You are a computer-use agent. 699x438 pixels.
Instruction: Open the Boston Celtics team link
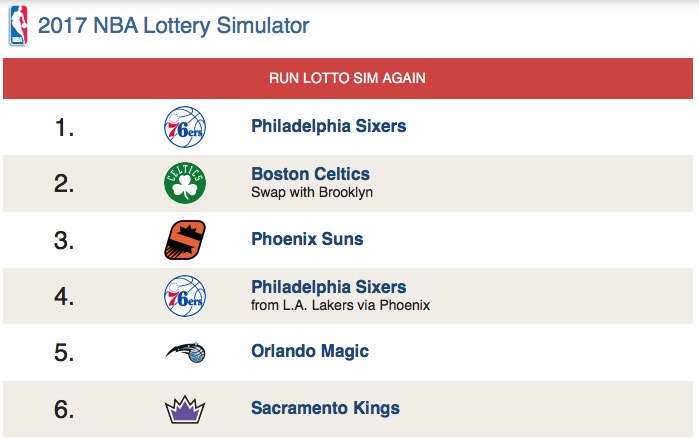pos(310,174)
